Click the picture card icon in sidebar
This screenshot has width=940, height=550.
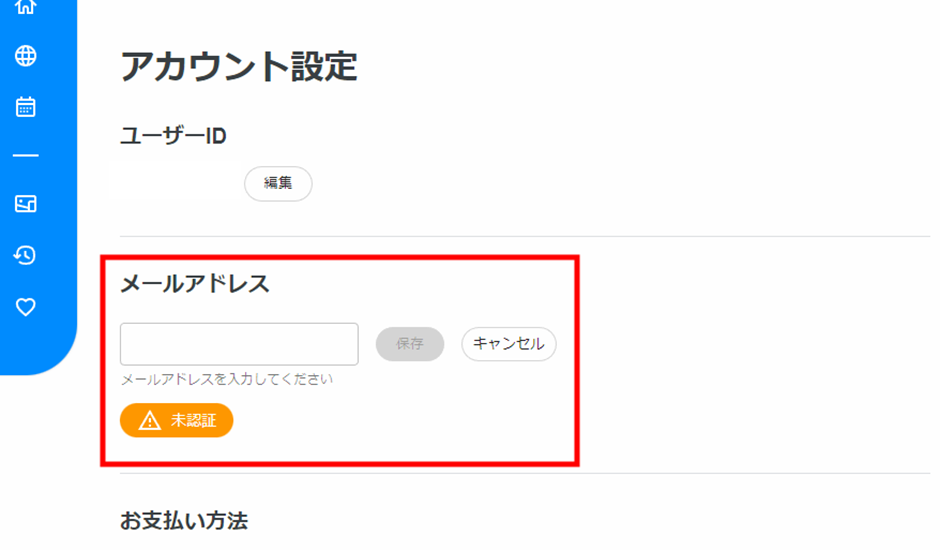[x=26, y=204]
